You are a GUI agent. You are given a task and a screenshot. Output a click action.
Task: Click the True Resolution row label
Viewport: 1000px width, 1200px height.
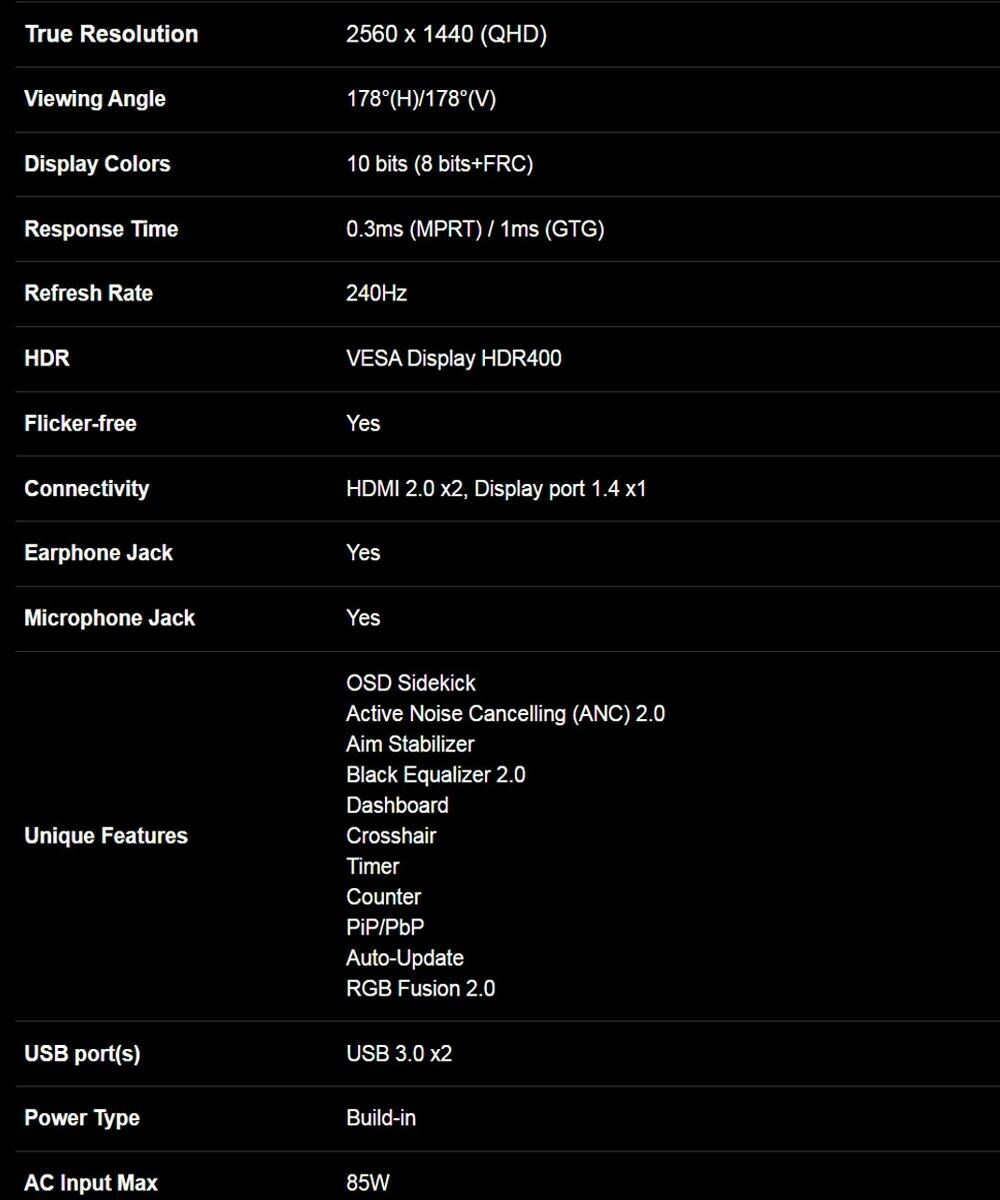tap(111, 34)
